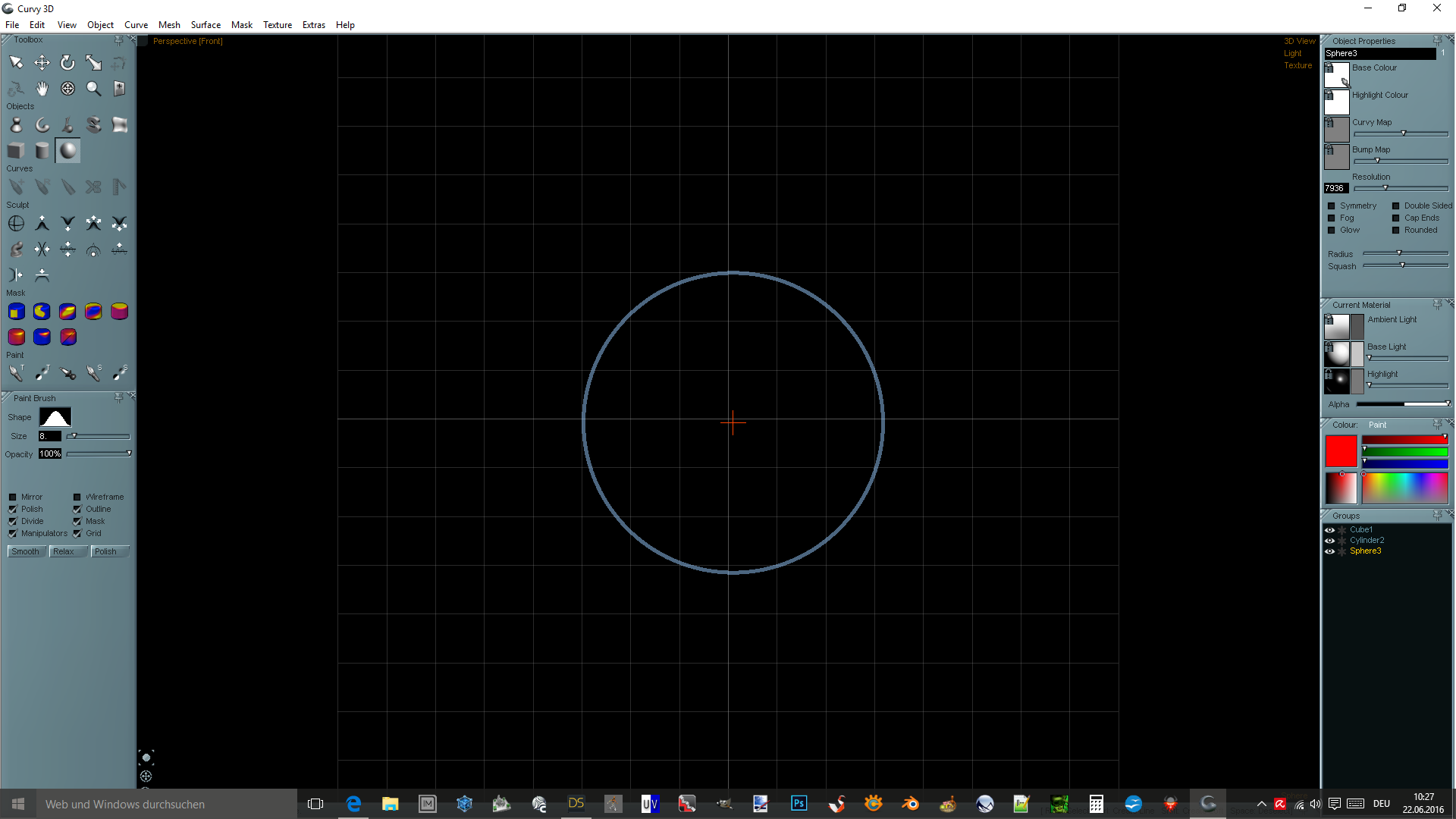Close the Paint Brush panel
Image resolution: width=1456 pixels, height=819 pixels.
click(132, 396)
